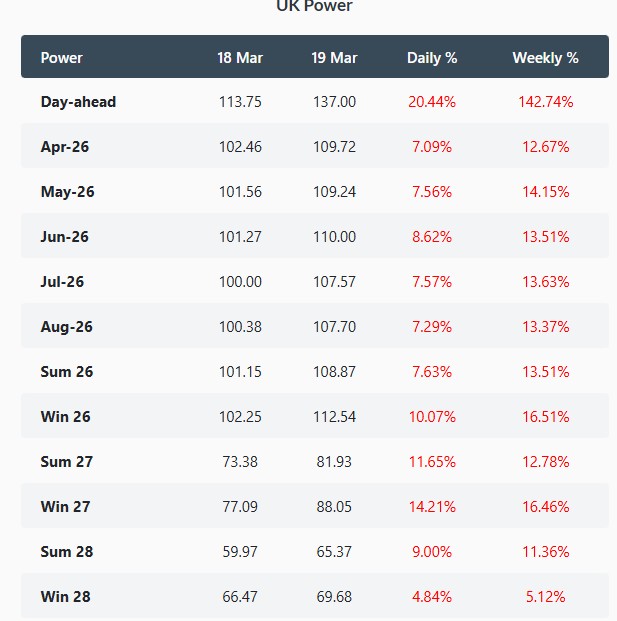Select the Sum 27 row label
Image resolution: width=617 pixels, height=621 pixels.
click(x=67, y=462)
